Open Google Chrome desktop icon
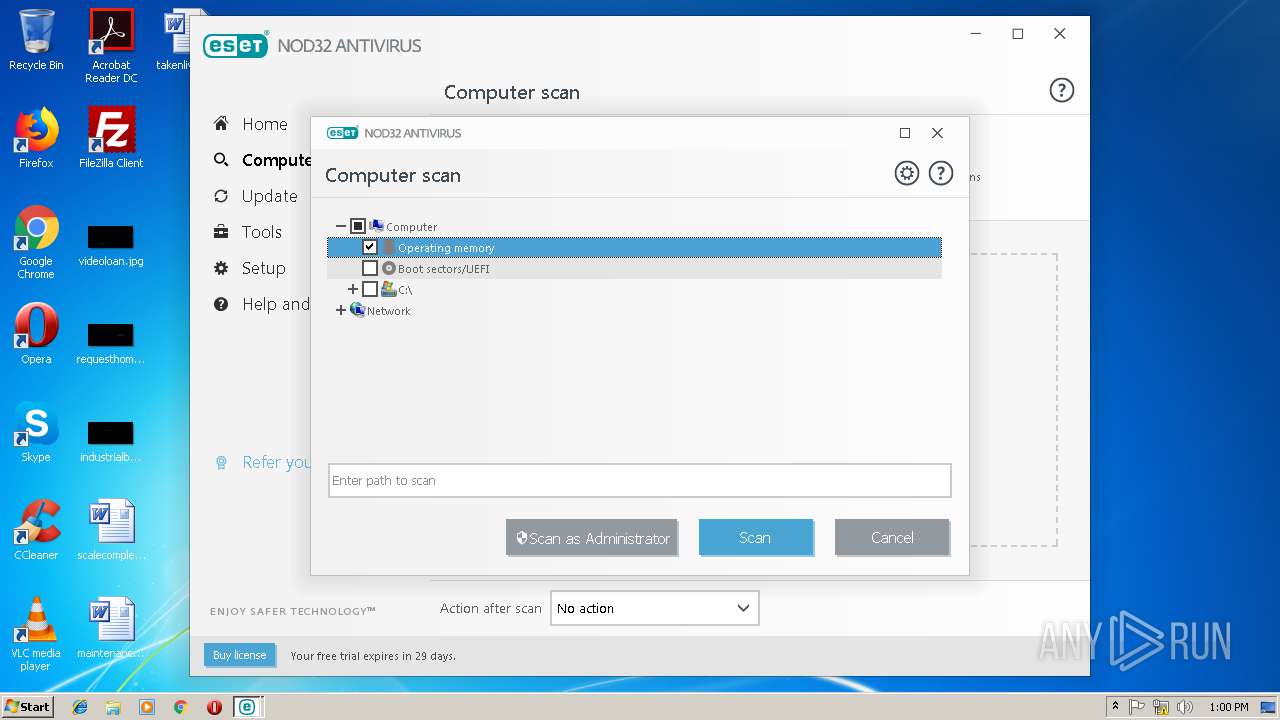 (x=36, y=242)
